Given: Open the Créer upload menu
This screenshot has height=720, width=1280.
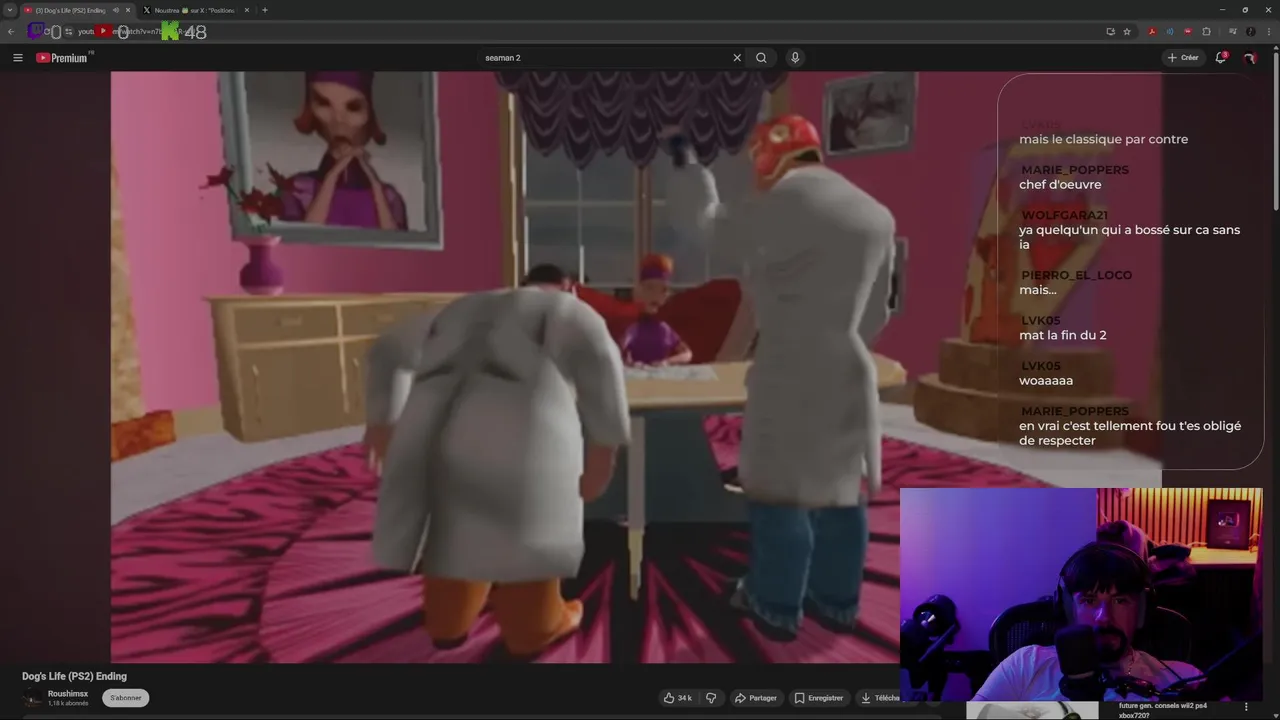Looking at the screenshot, I should click(1183, 58).
